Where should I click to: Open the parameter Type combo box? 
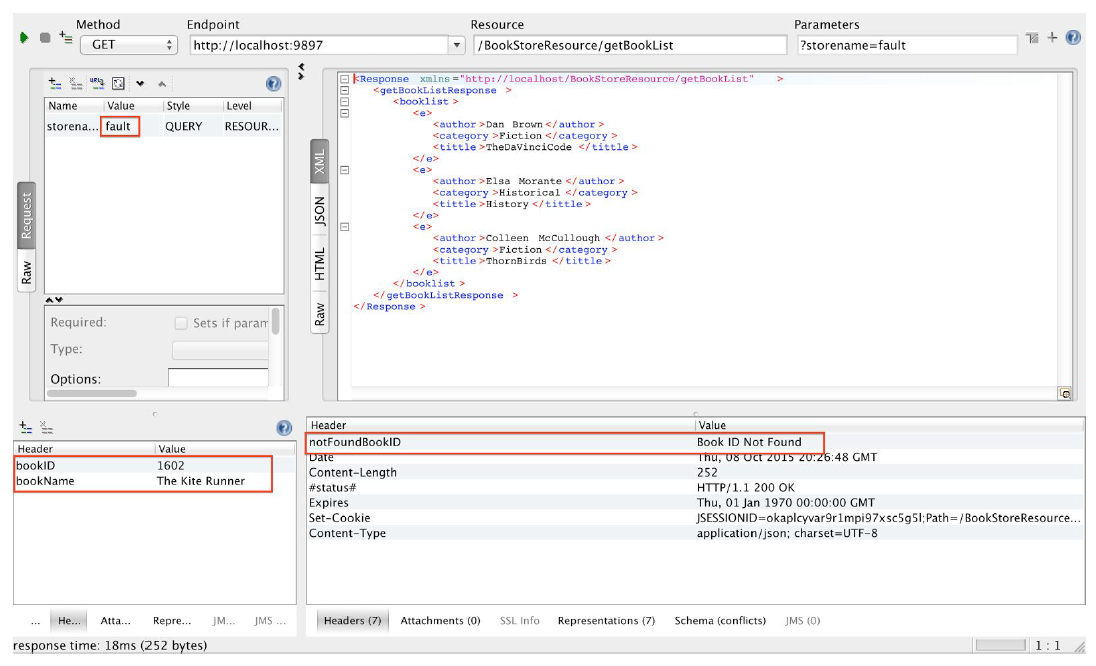pyautogui.click(x=220, y=350)
